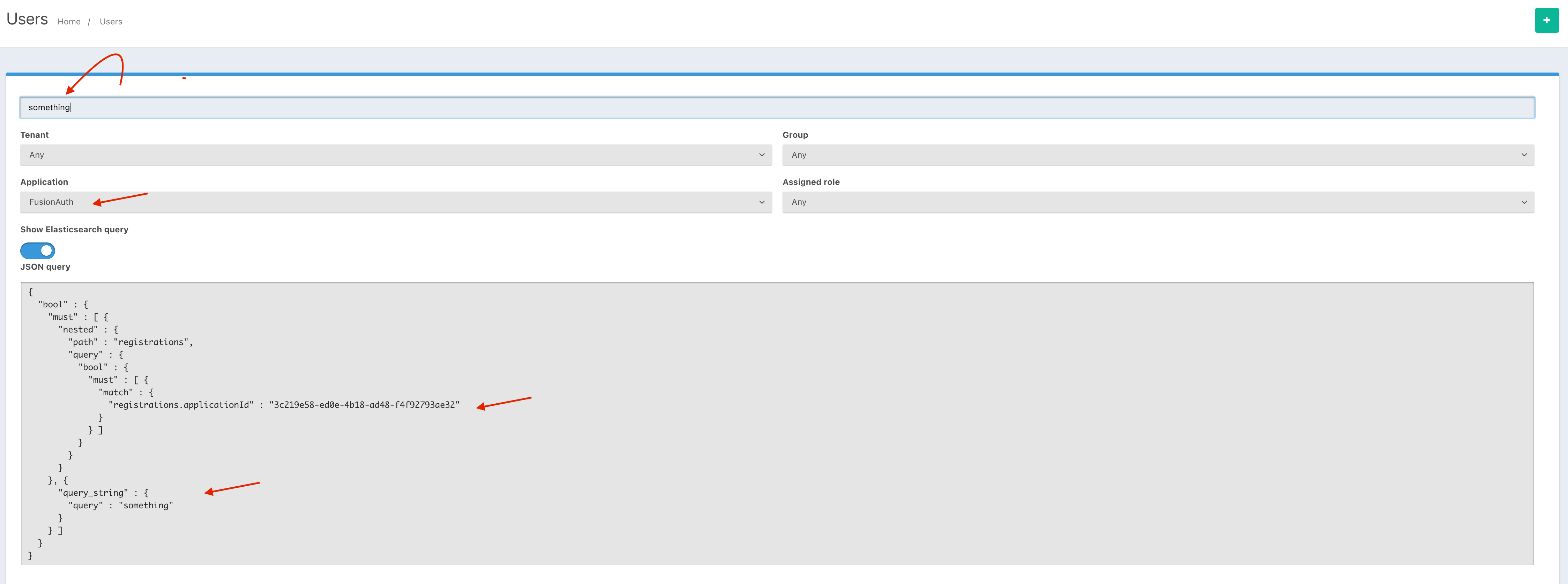The width and height of the screenshot is (1568, 584).
Task: Click the "query" : "something" line
Action: click(120, 506)
